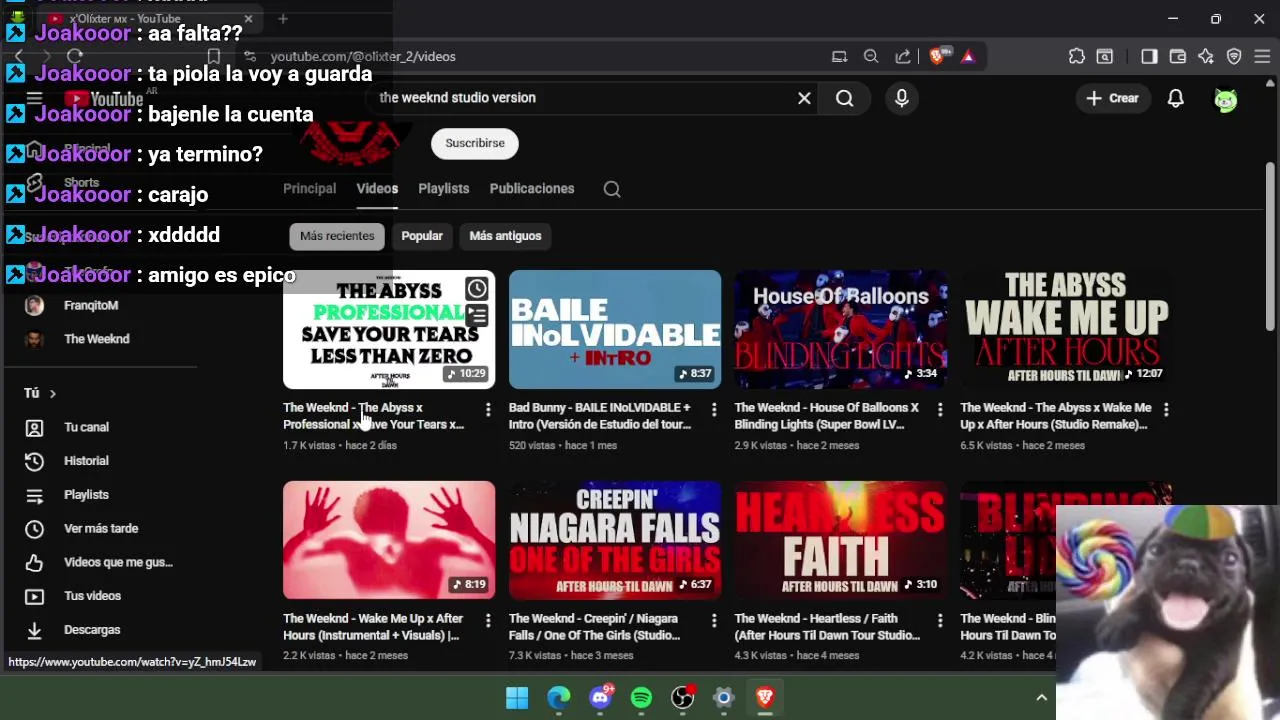Image resolution: width=1280 pixels, height=720 pixels.
Task: Toggle the Brave sidebar panel icon
Action: pos(1149,57)
